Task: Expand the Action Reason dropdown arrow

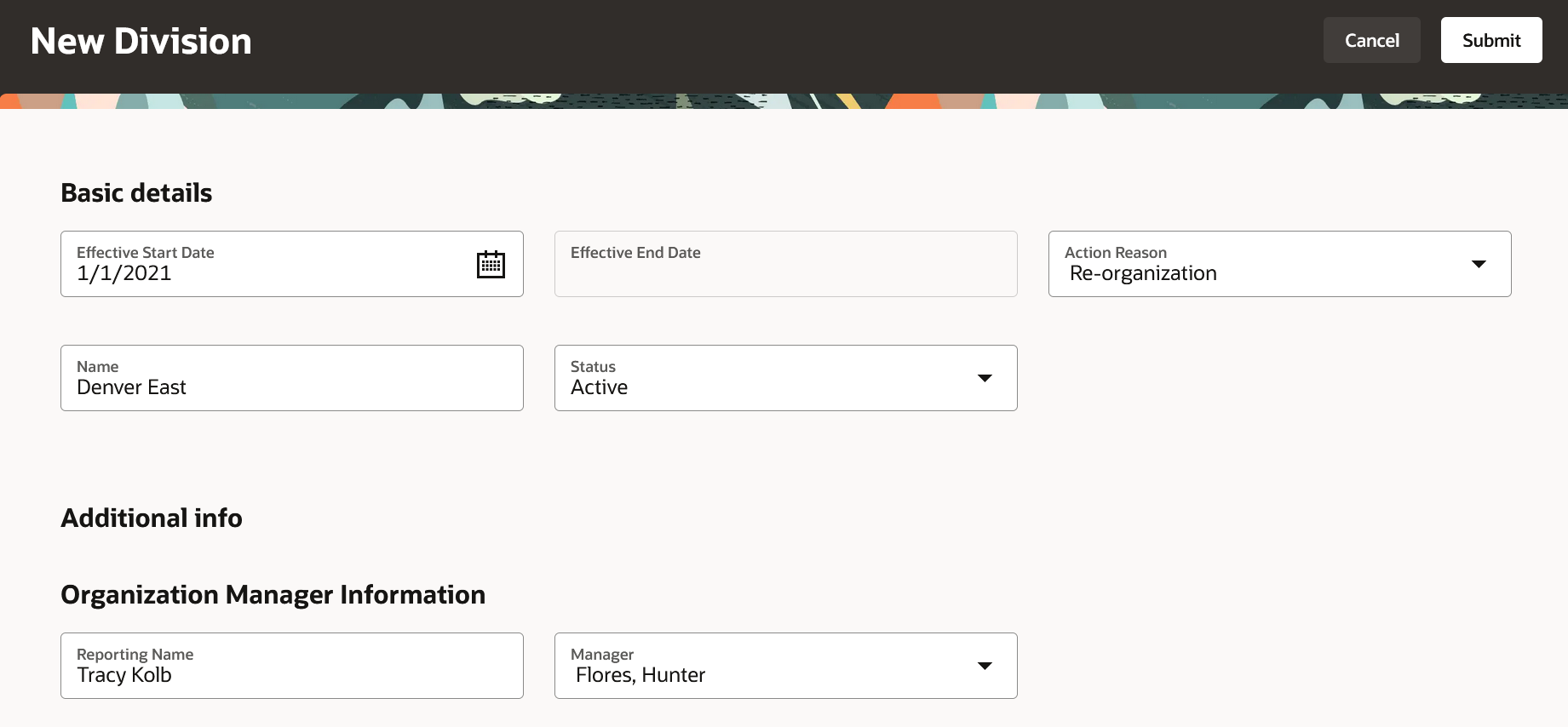Action: coord(1479,264)
